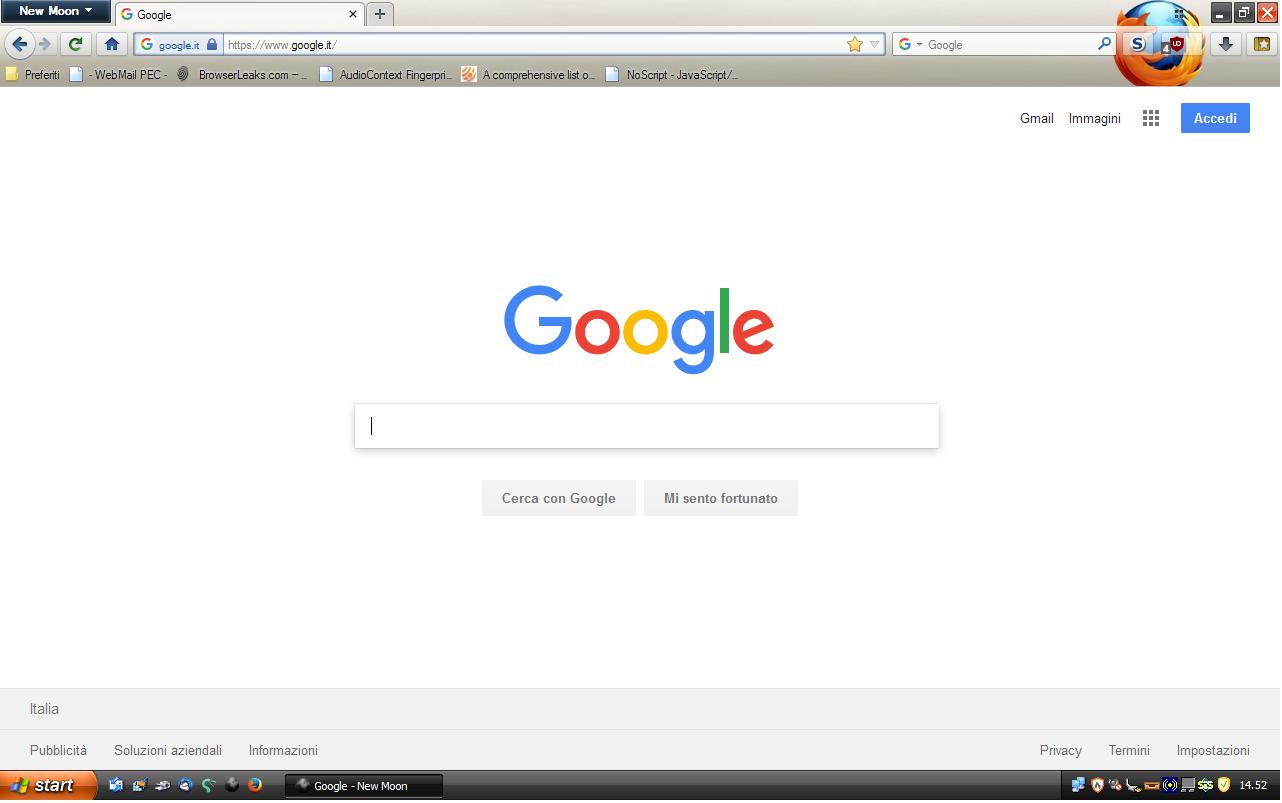Click the orange flame shield tray icon
Image resolution: width=1282 pixels, height=803 pixels.
[x=1097, y=786]
